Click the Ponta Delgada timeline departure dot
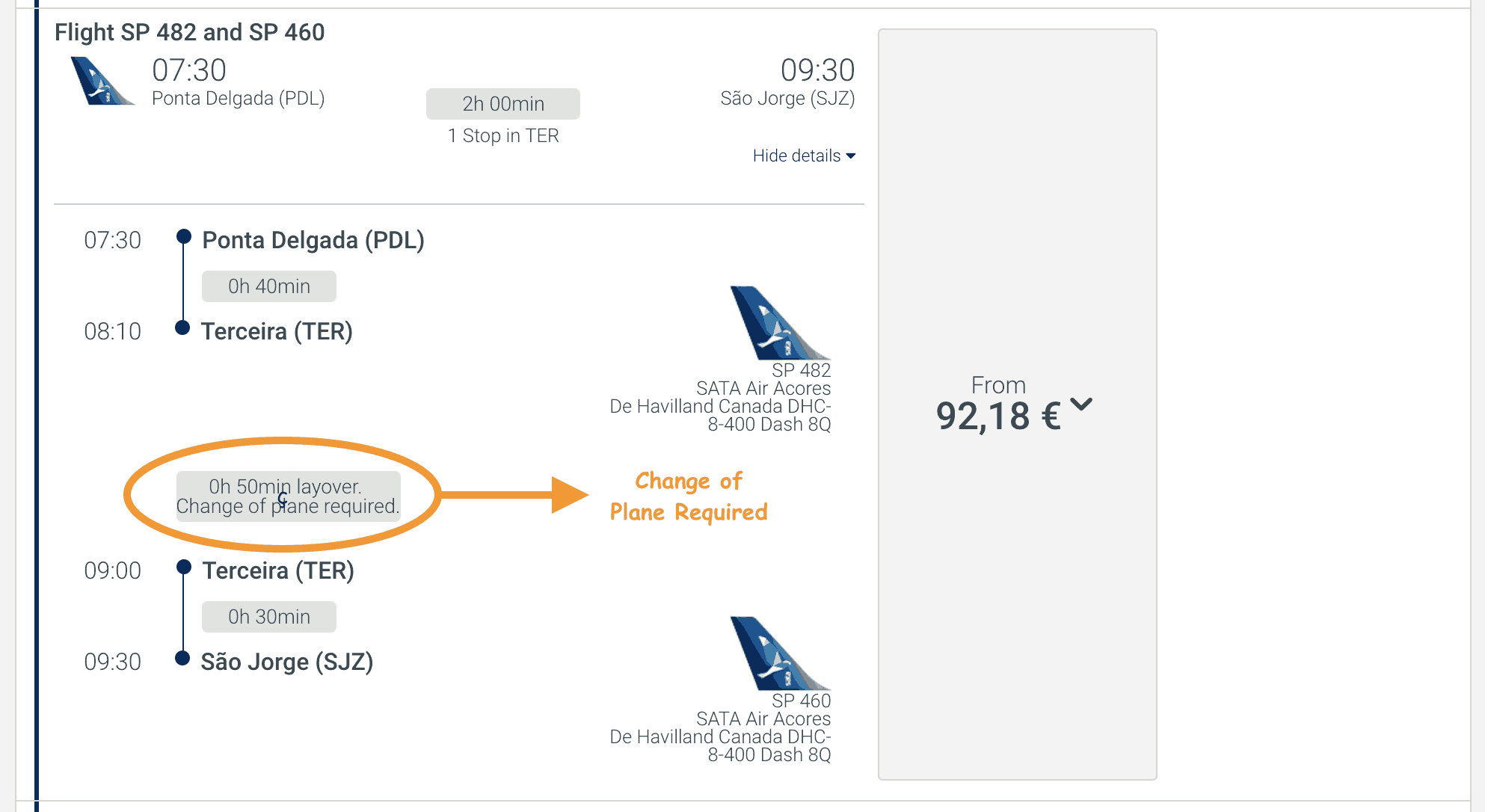The height and width of the screenshot is (812, 1485). (183, 237)
